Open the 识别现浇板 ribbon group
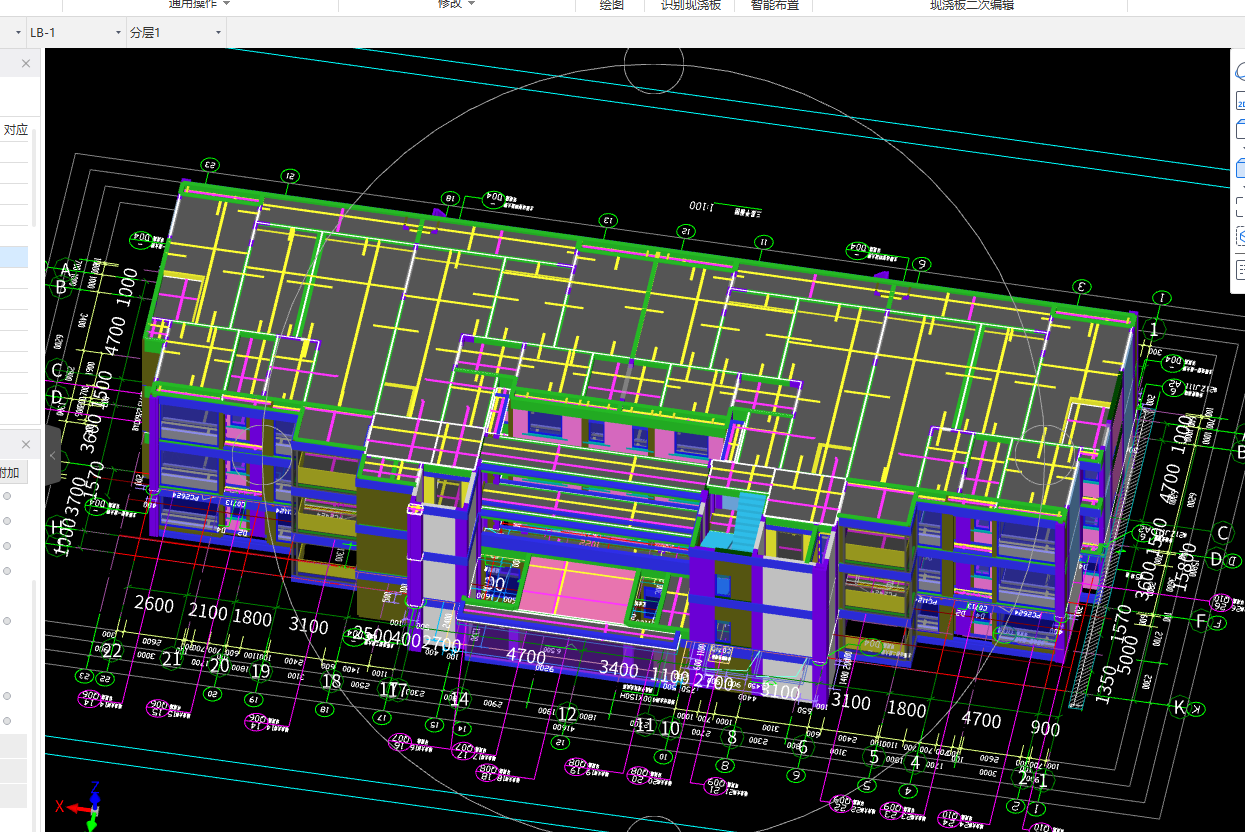Image resolution: width=1245 pixels, height=832 pixels. [x=690, y=5]
